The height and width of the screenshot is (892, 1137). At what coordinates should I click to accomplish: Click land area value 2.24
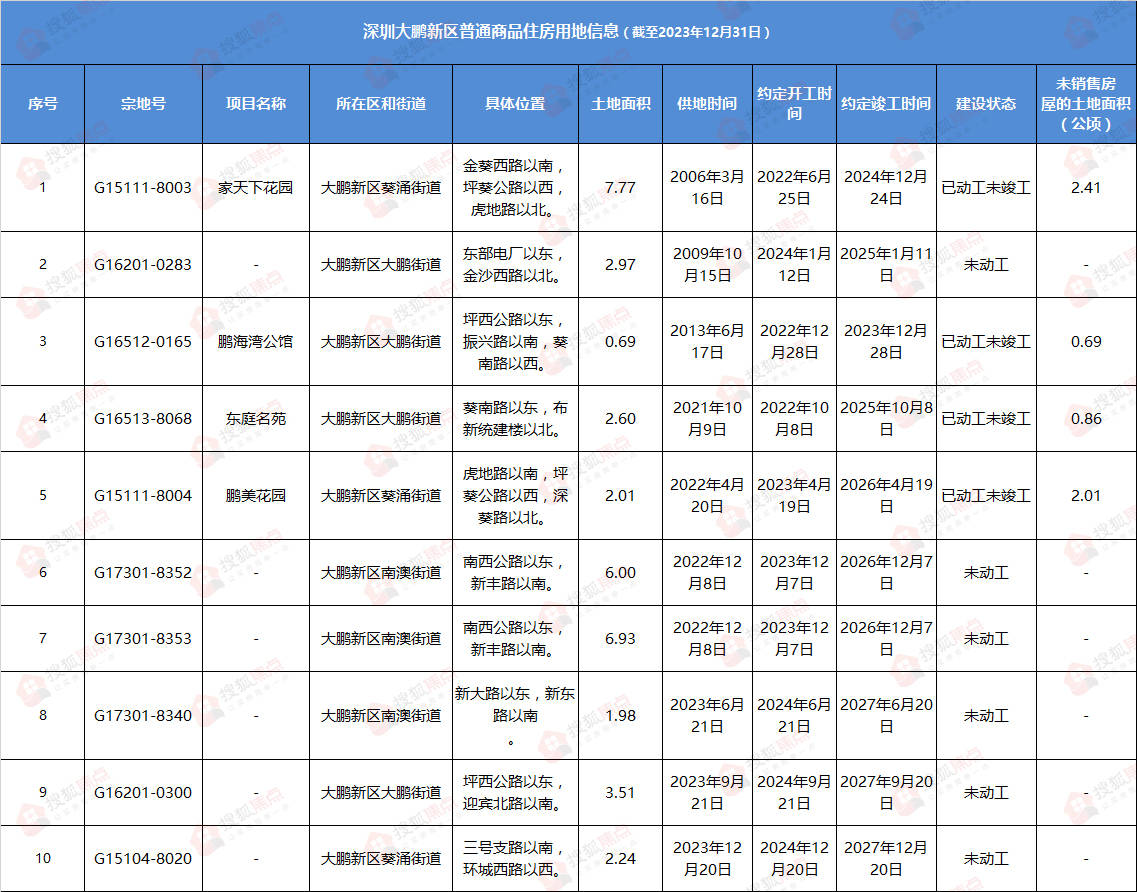621,859
